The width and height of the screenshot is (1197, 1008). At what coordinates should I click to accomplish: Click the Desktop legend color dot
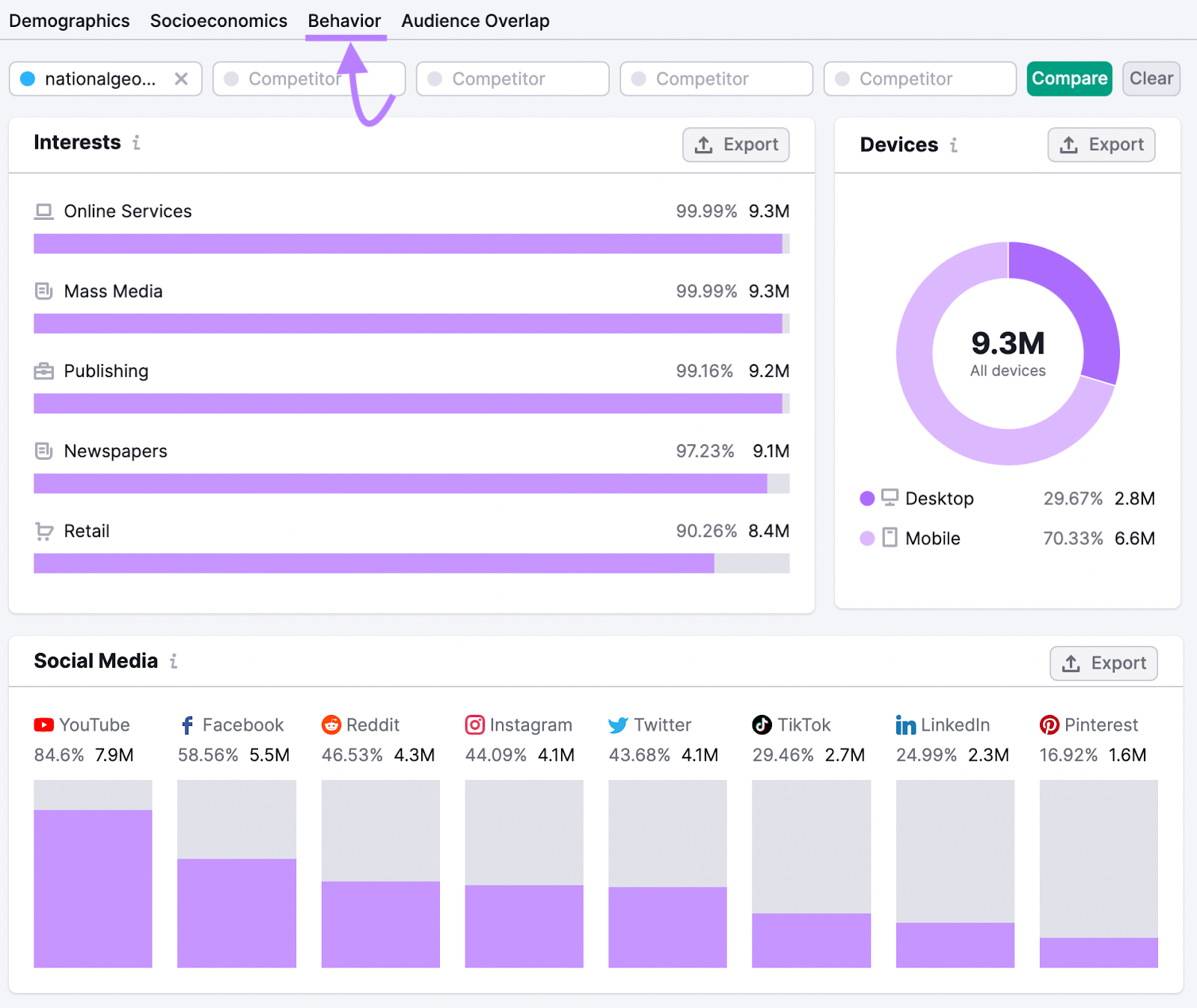click(867, 499)
